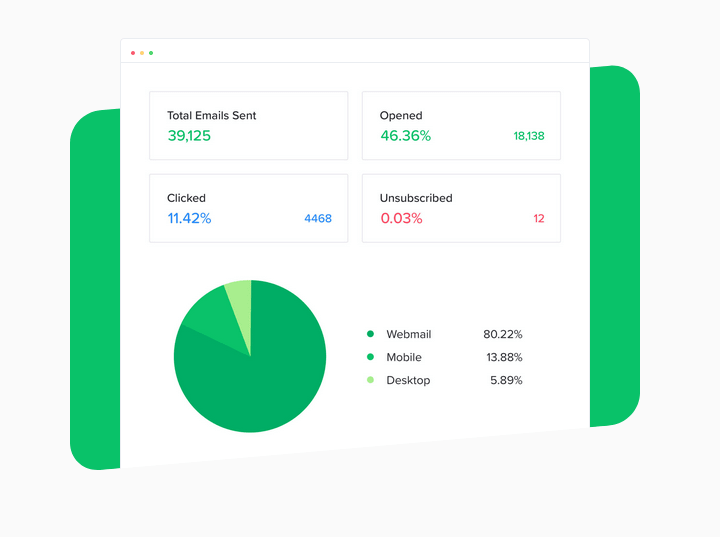Select the Mobile legend dot
720x537 pixels.
point(371,357)
